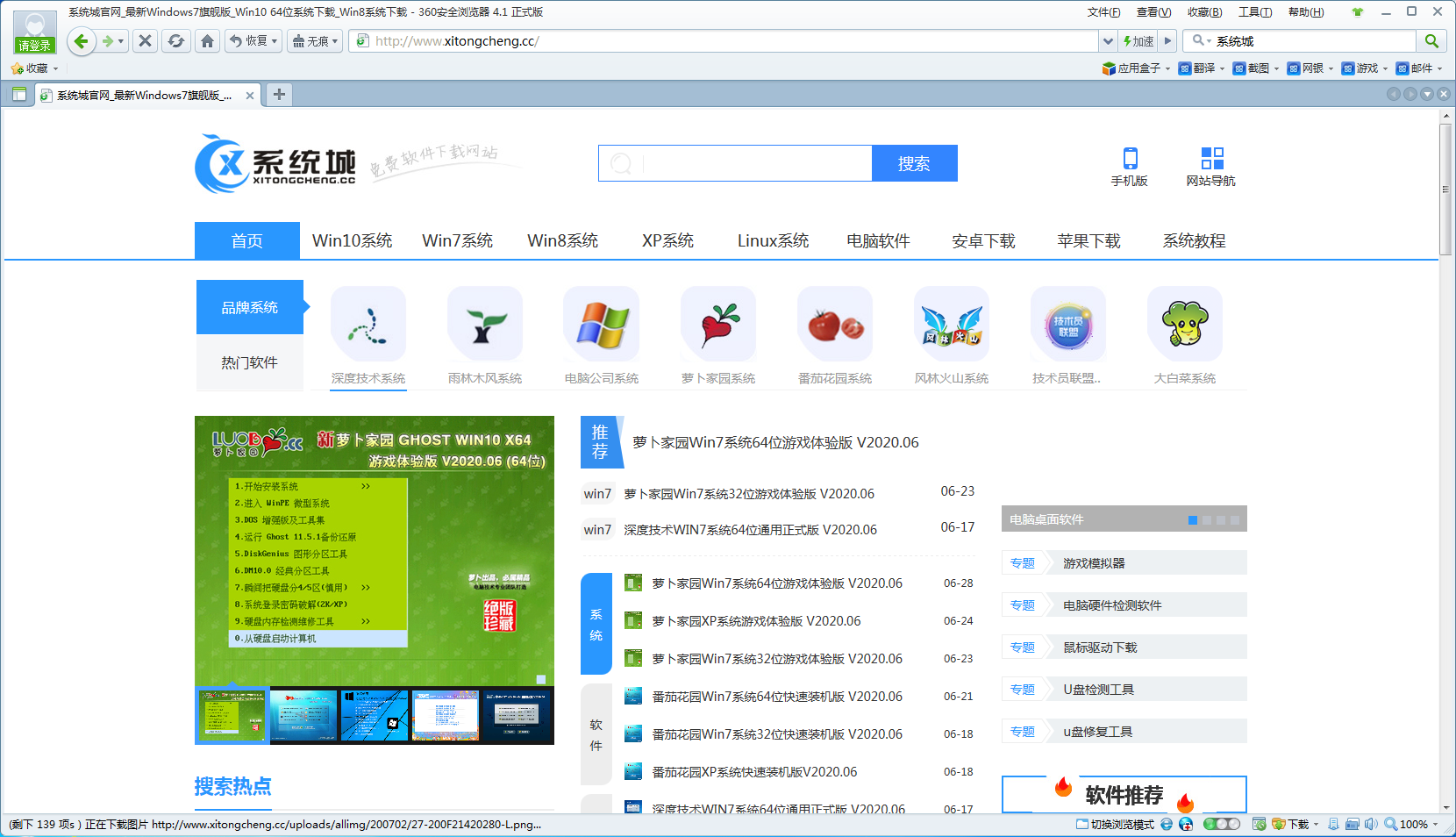Open the 风林火山系统 brand icon

point(952,324)
